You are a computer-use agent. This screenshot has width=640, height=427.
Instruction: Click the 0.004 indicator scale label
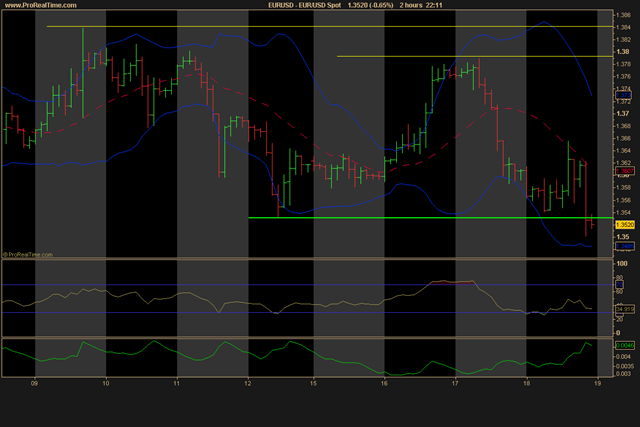(623, 357)
